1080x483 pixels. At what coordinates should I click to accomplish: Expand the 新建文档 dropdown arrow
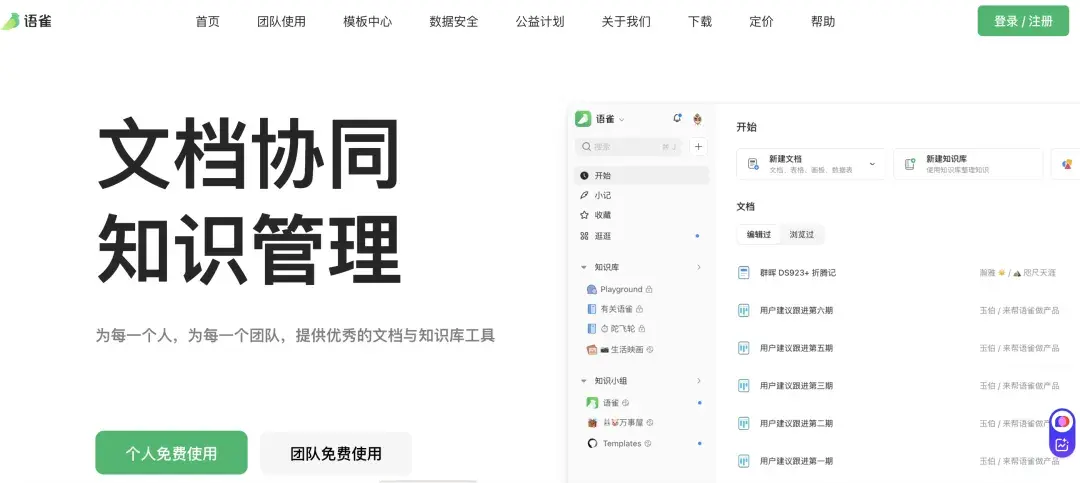pos(872,164)
